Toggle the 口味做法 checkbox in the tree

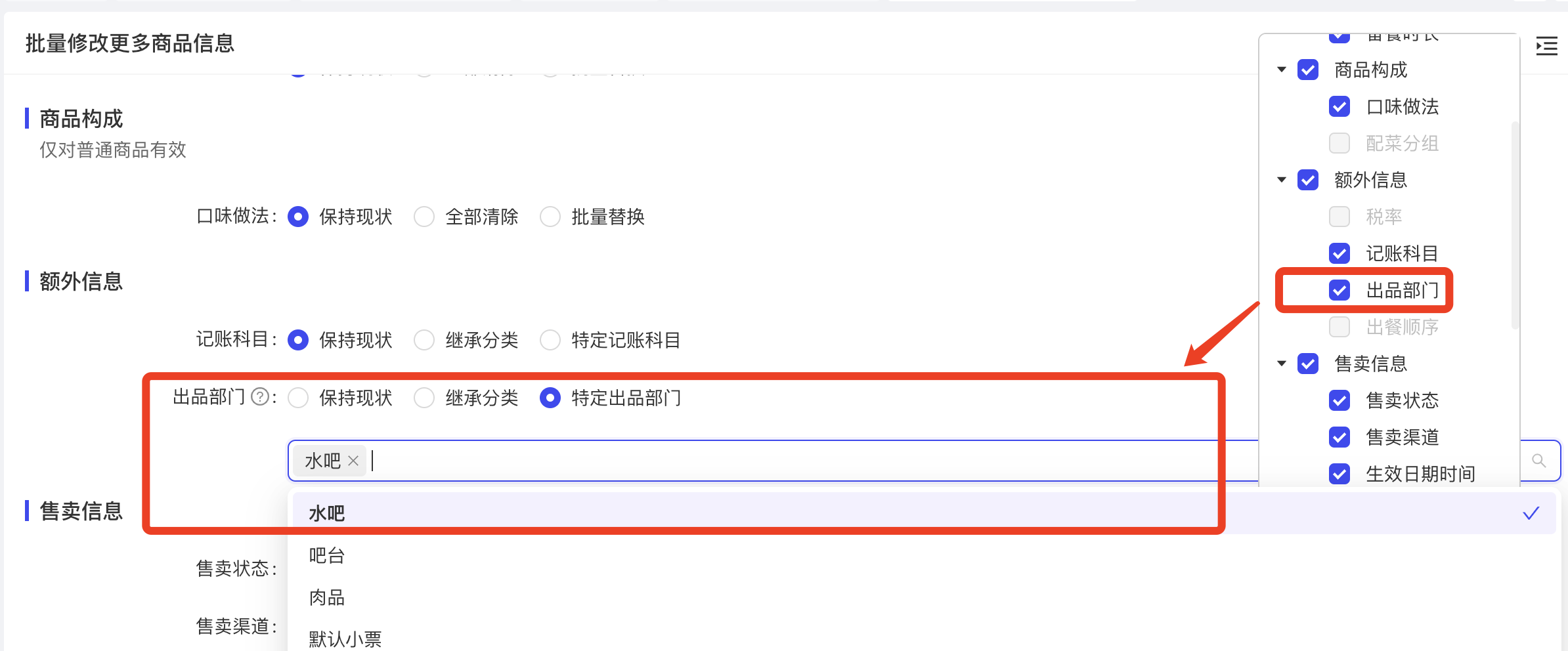coord(1339,106)
